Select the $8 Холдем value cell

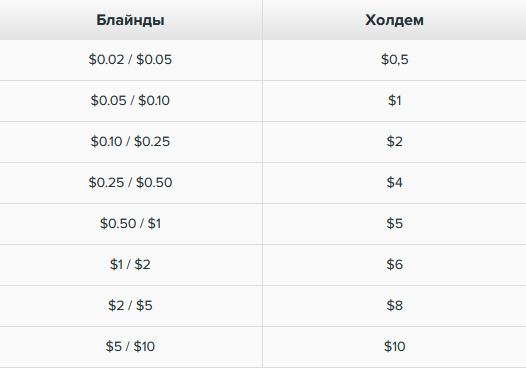click(394, 306)
